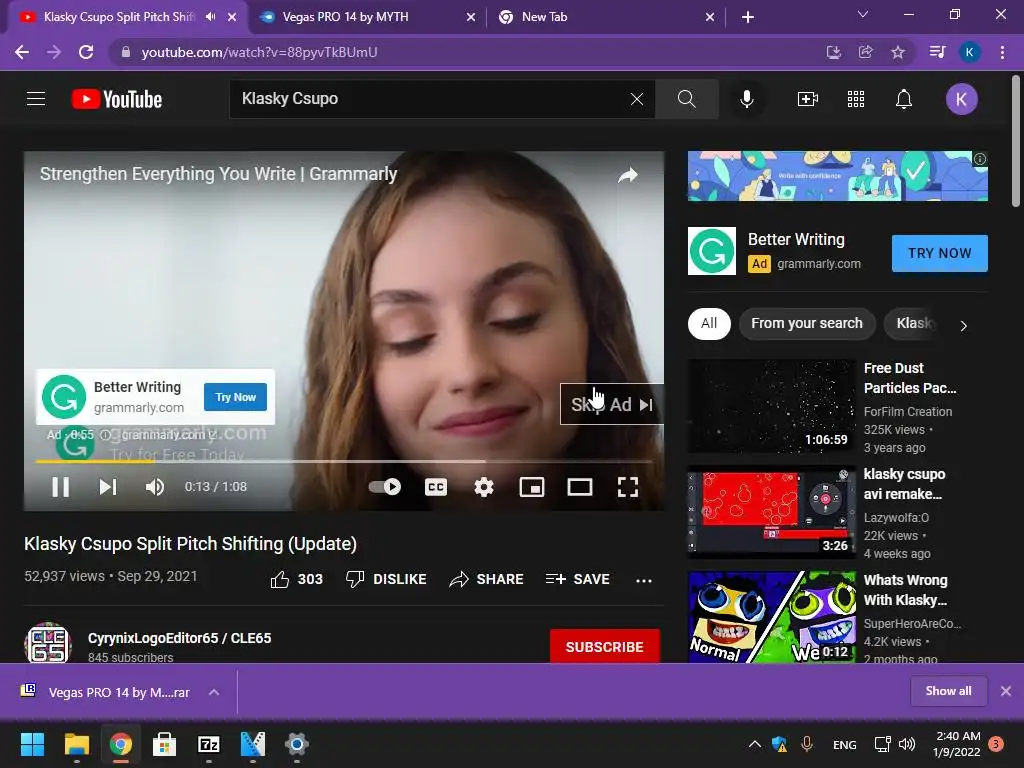Open the YouTube apps grid
This screenshot has height=768, width=1024.
(x=856, y=99)
